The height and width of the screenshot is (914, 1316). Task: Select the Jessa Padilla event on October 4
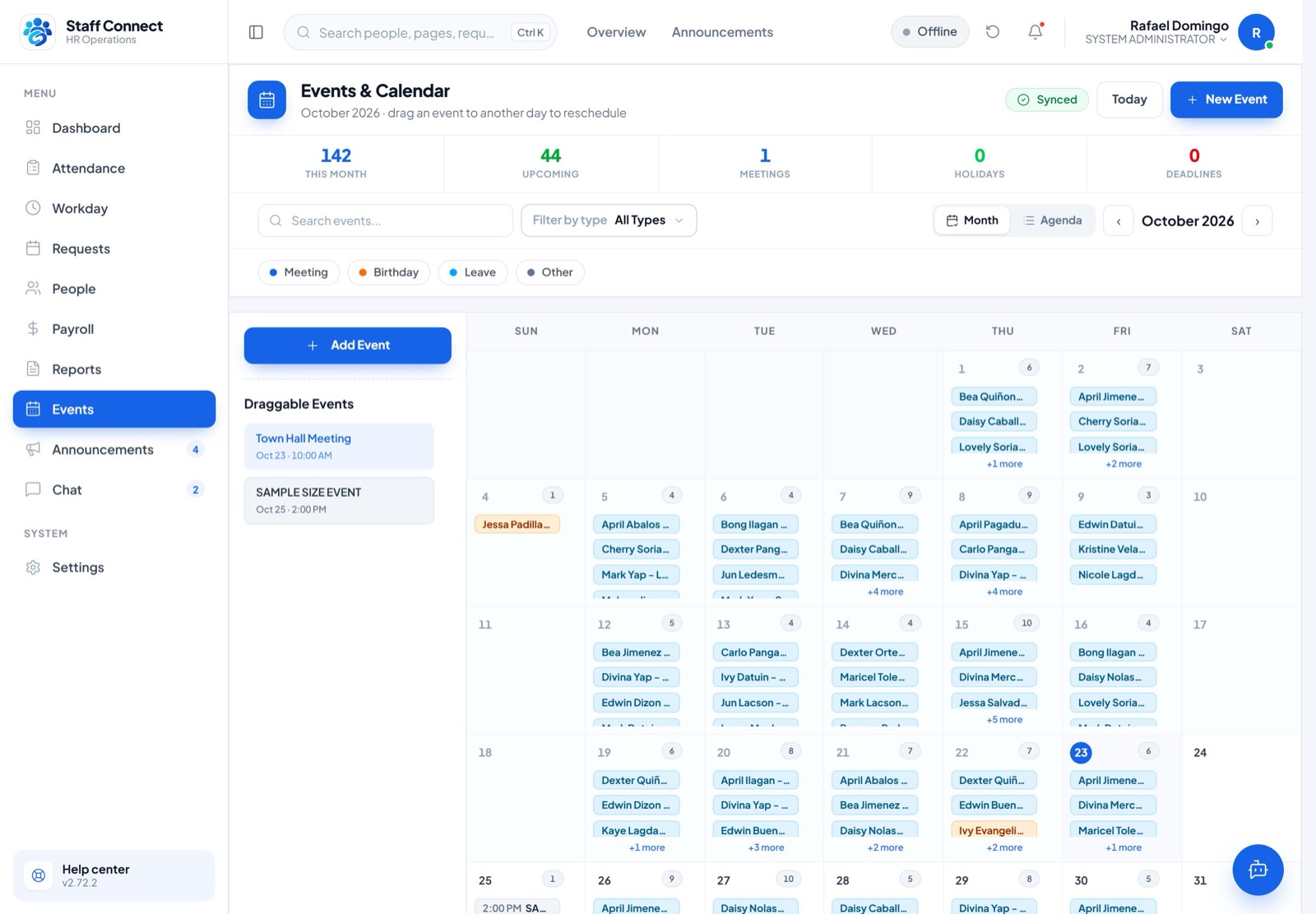coord(517,524)
